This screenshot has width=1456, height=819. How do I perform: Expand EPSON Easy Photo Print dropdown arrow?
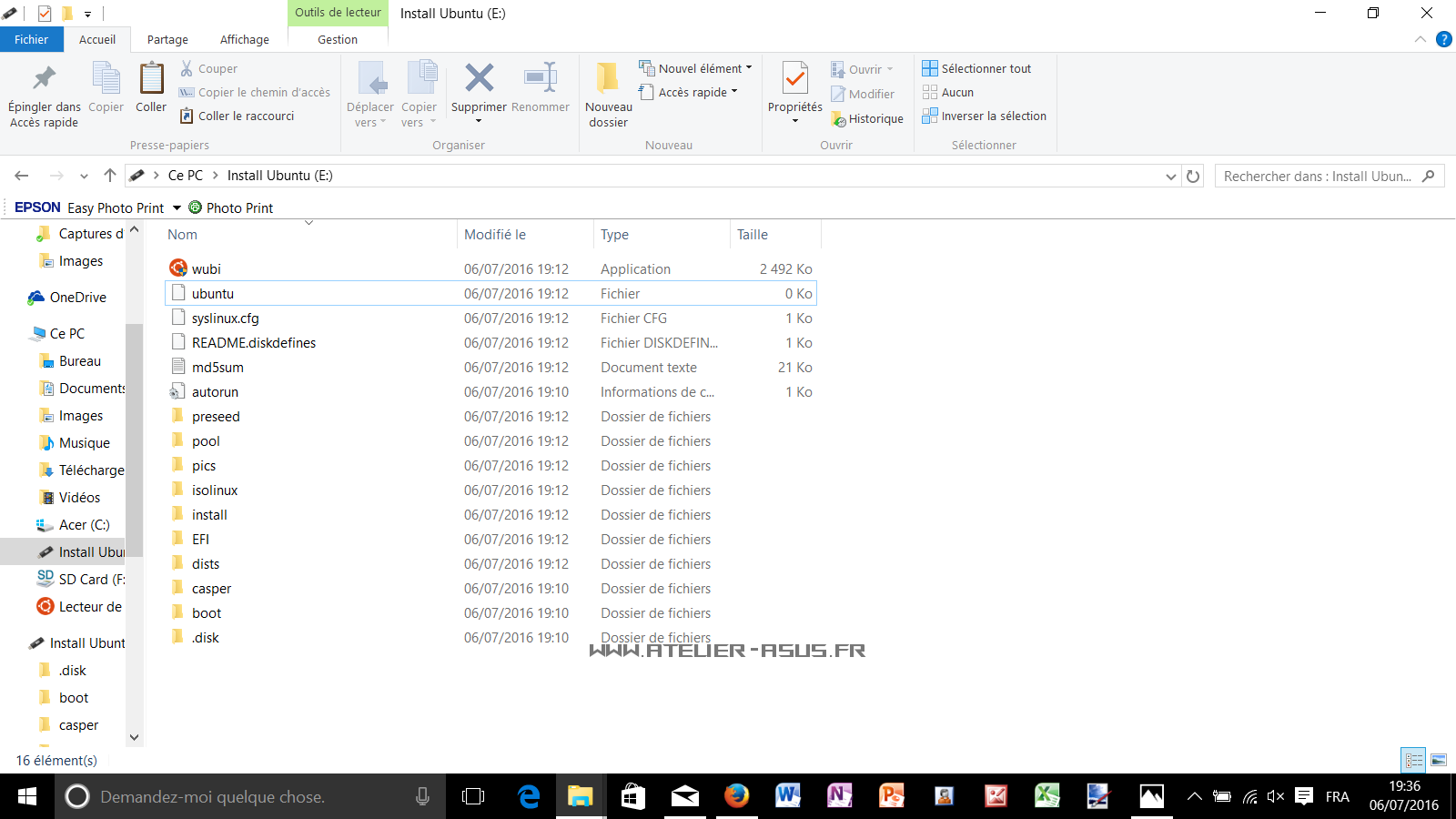tap(177, 208)
